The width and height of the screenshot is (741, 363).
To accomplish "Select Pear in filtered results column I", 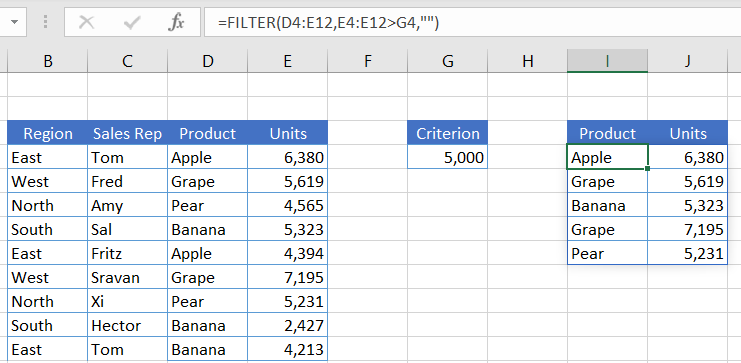I will [x=607, y=253].
